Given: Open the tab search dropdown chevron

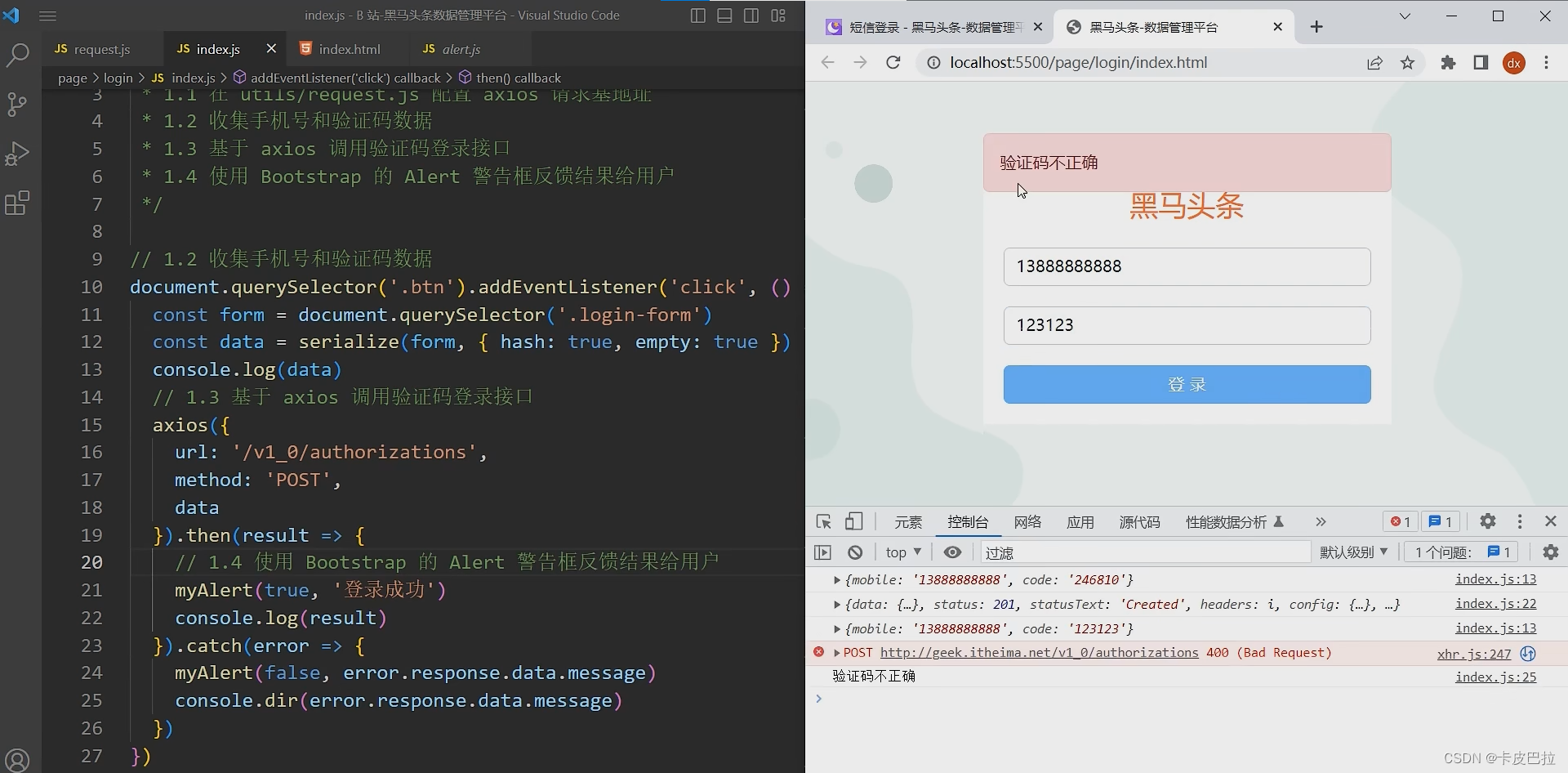Looking at the screenshot, I should (x=1405, y=16).
